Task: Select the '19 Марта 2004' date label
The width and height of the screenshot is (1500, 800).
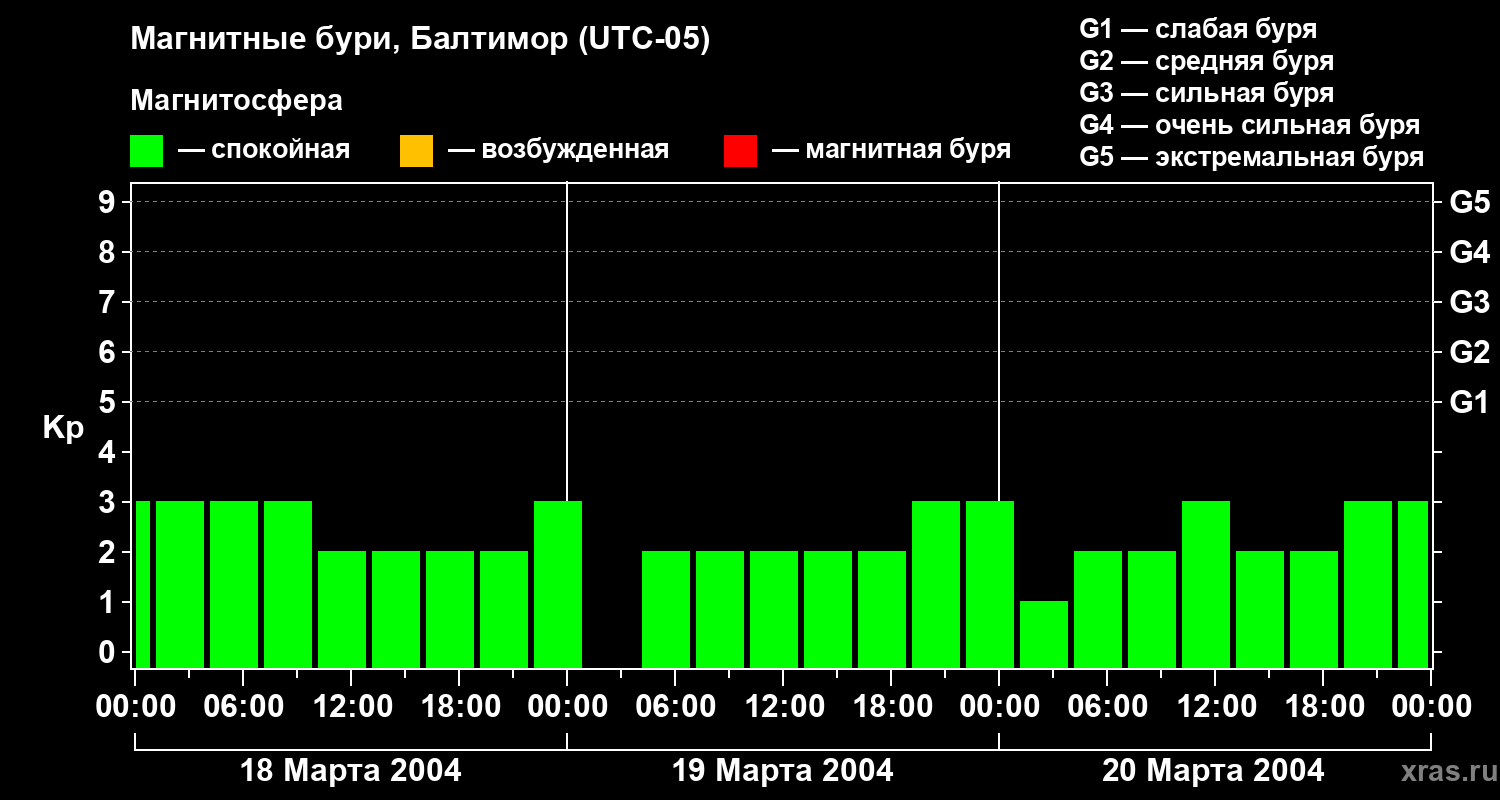Action: point(782,771)
